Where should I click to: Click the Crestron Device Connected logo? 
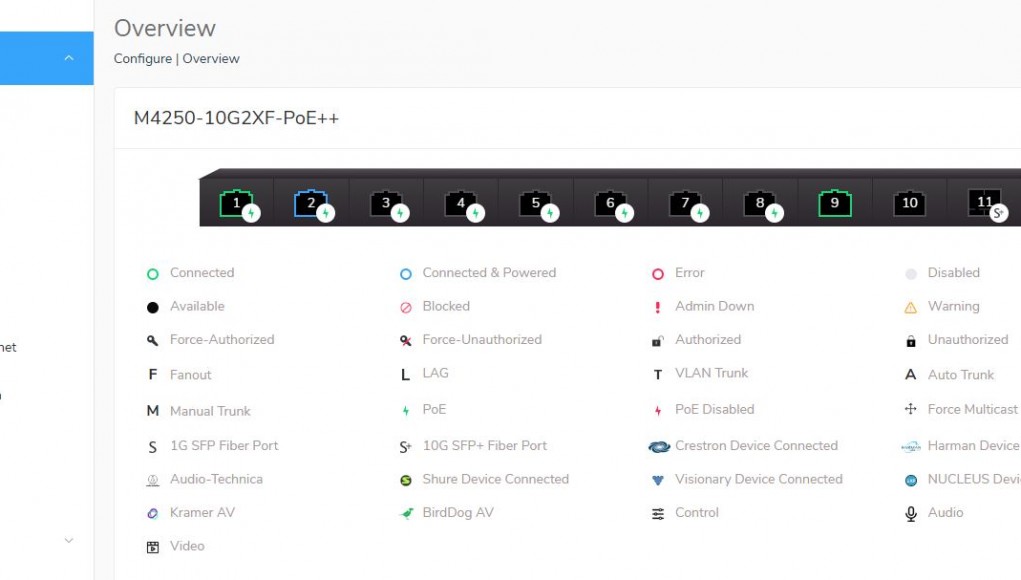coord(659,447)
